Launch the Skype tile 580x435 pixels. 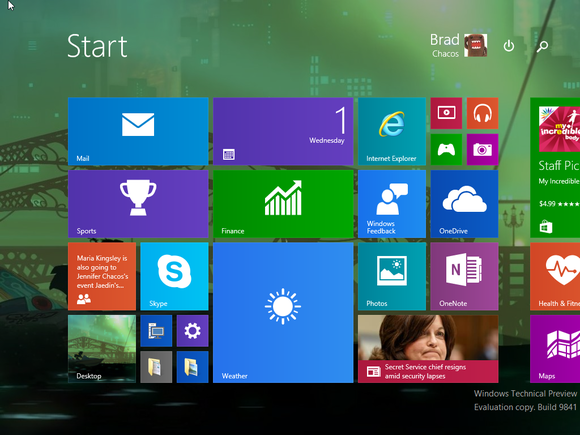174,276
